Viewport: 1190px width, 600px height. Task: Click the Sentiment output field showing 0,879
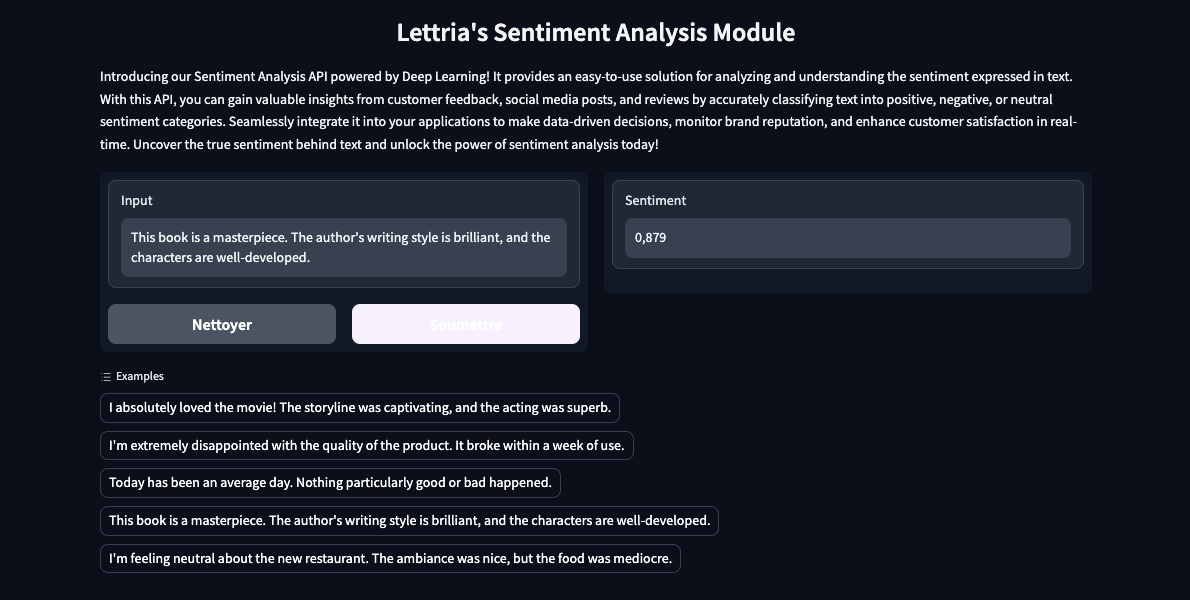[847, 238]
